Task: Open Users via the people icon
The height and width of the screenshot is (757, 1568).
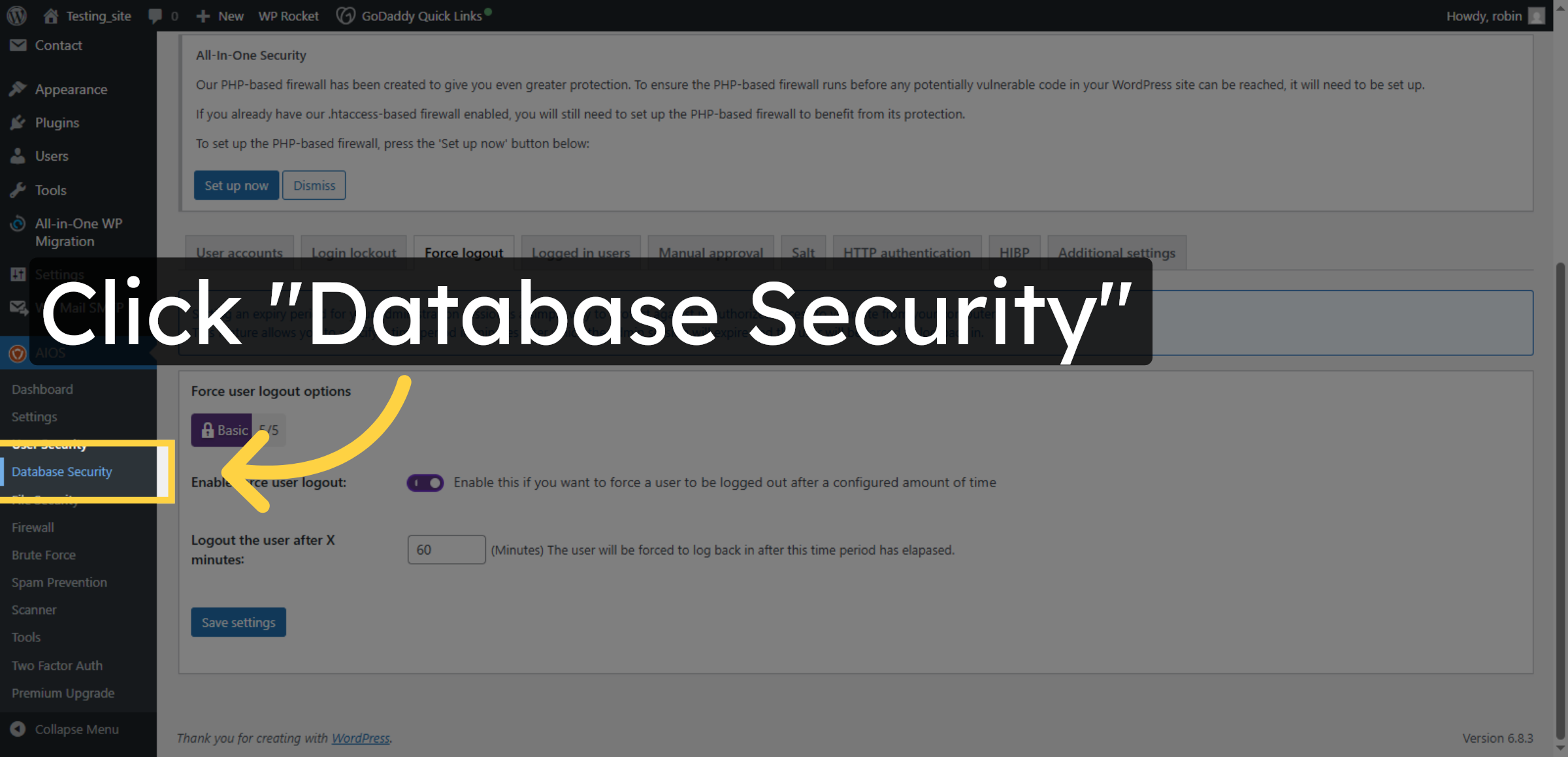Action: coord(18,156)
